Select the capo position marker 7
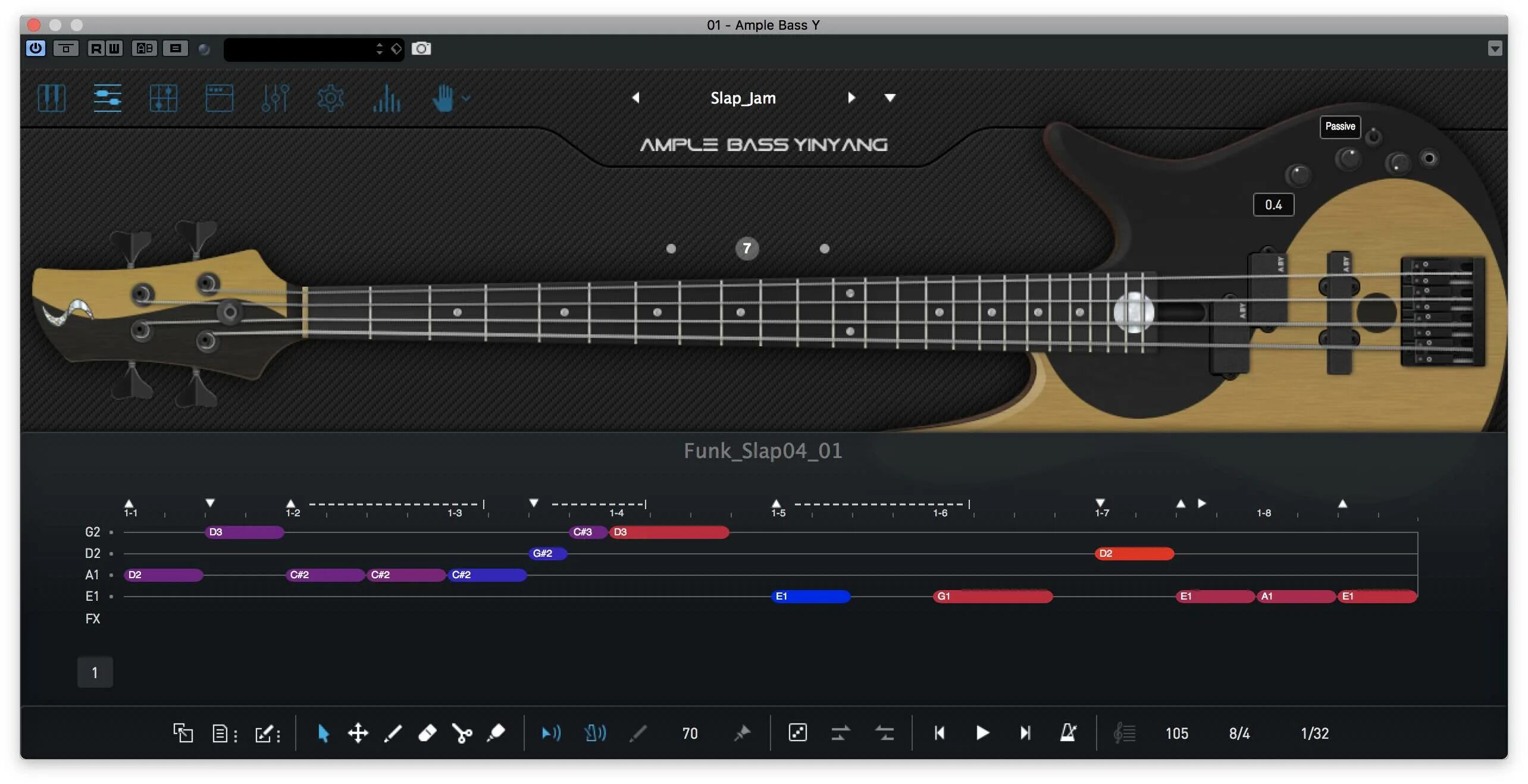Viewport: 1528px width, 784px height. pos(747,249)
